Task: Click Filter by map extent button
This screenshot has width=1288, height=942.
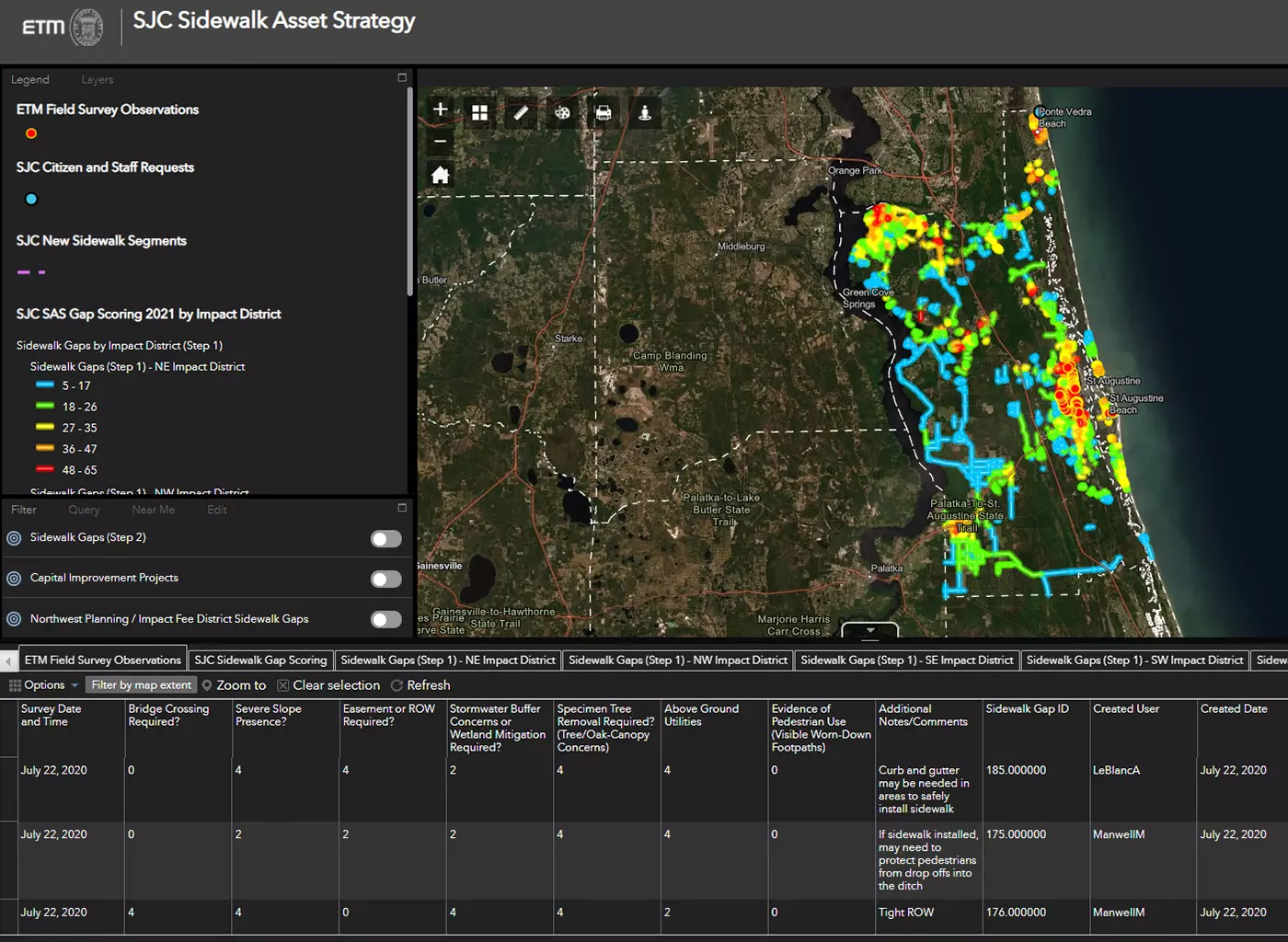Action: pyautogui.click(x=141, y=685)
